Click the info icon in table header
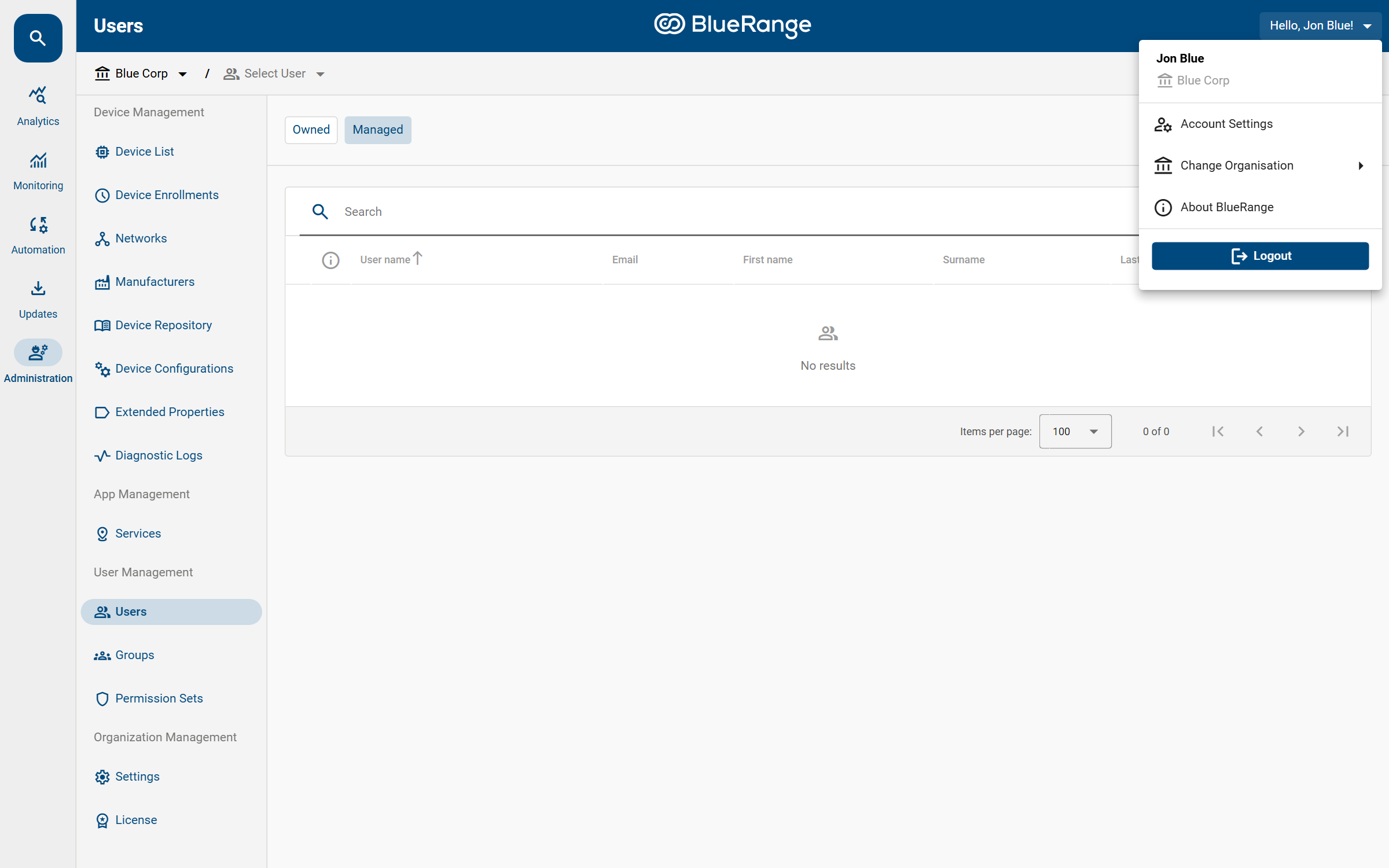This screenshot has width=1389, height=868. (x=330, y=260)
